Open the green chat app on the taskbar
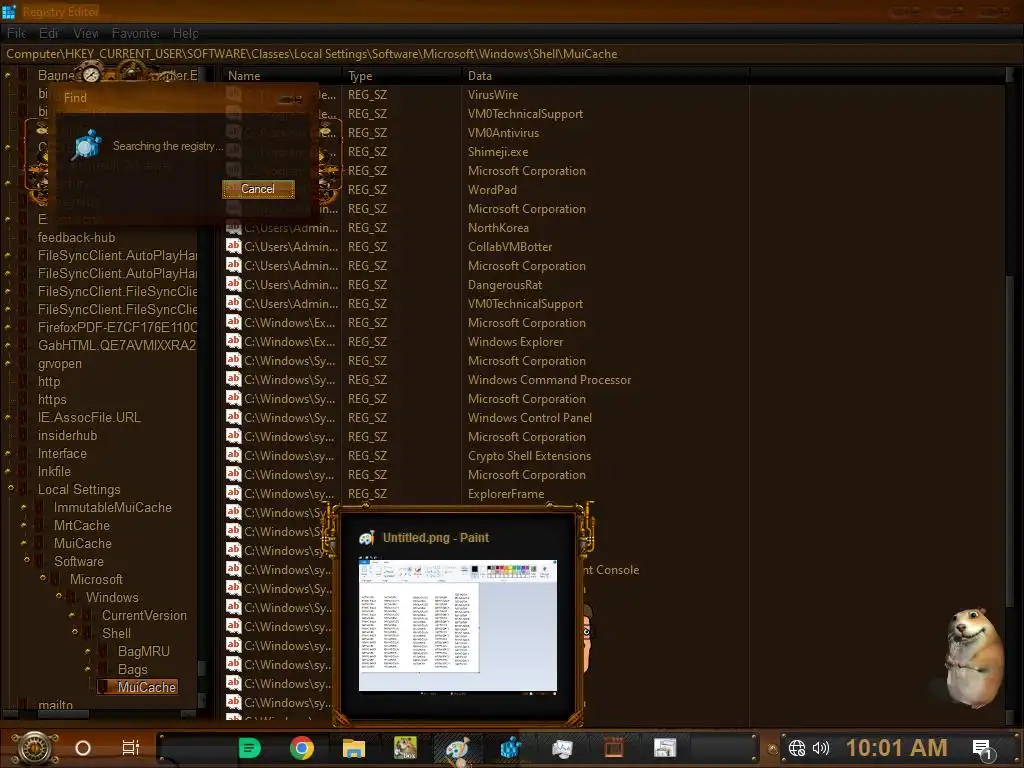The height and width of the screenshot is (768, 1024). click(x=249, y=748)
